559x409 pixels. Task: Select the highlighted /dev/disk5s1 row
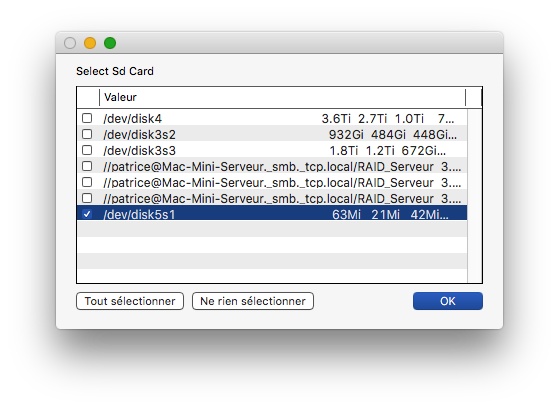coord(272,213)
